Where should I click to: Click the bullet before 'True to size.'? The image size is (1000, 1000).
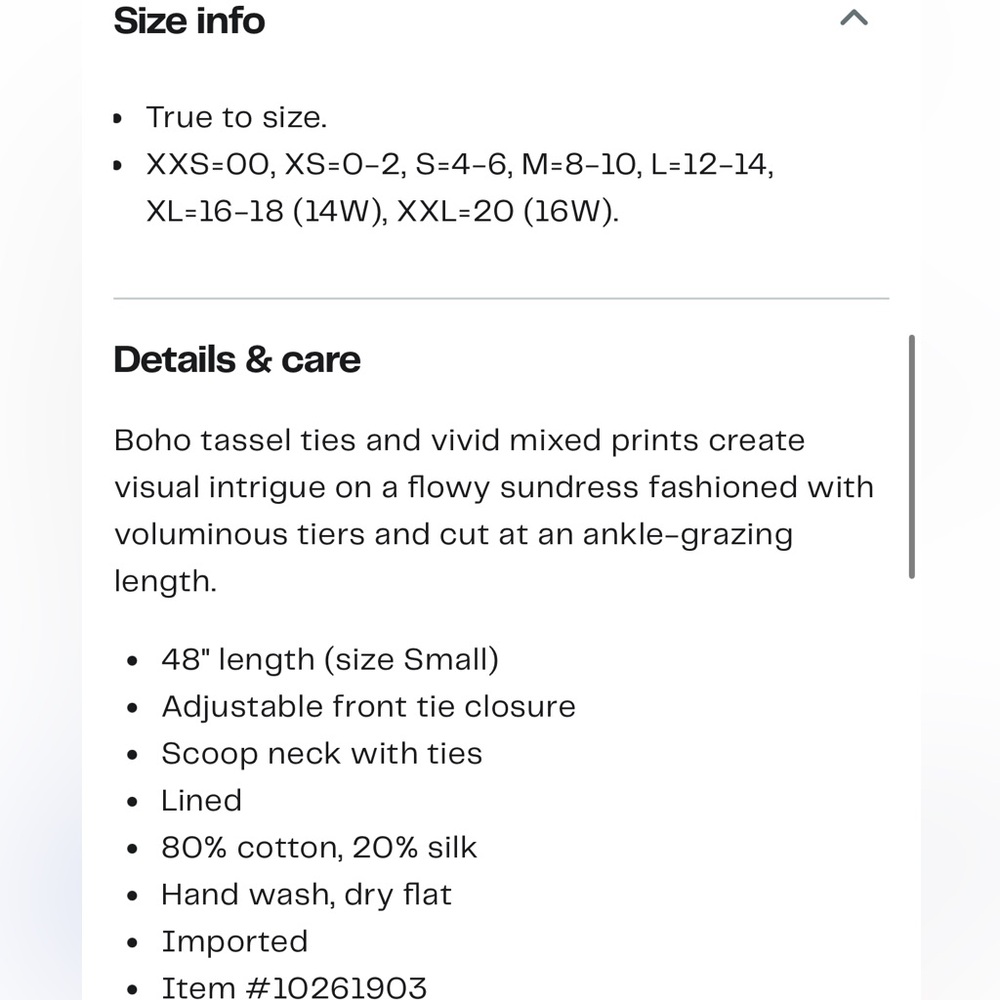(x=117, y=119)
